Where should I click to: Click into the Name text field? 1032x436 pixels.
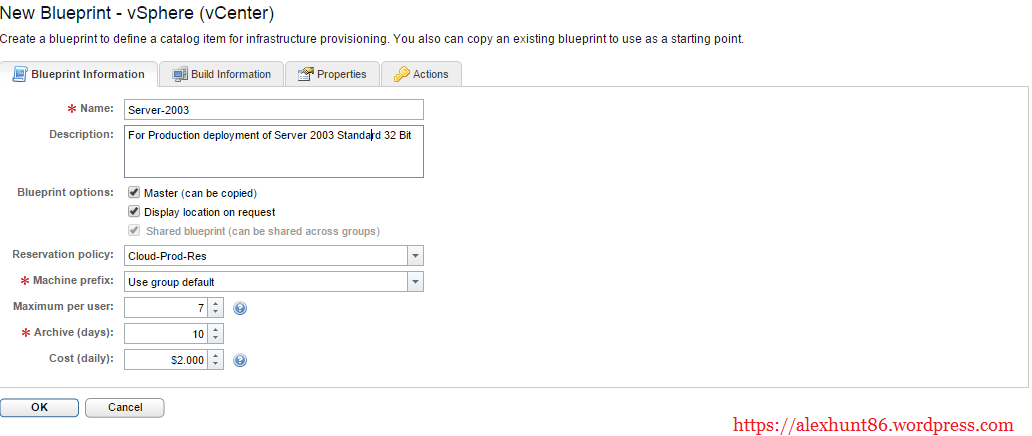coord(273,109)
